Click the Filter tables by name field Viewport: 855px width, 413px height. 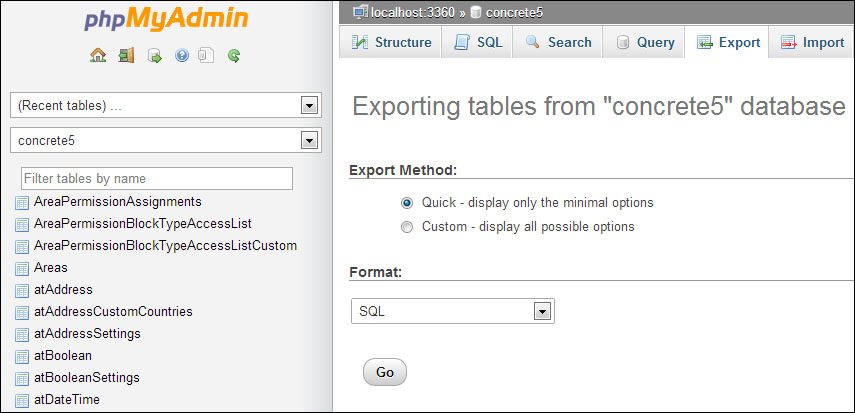(156, 178)
